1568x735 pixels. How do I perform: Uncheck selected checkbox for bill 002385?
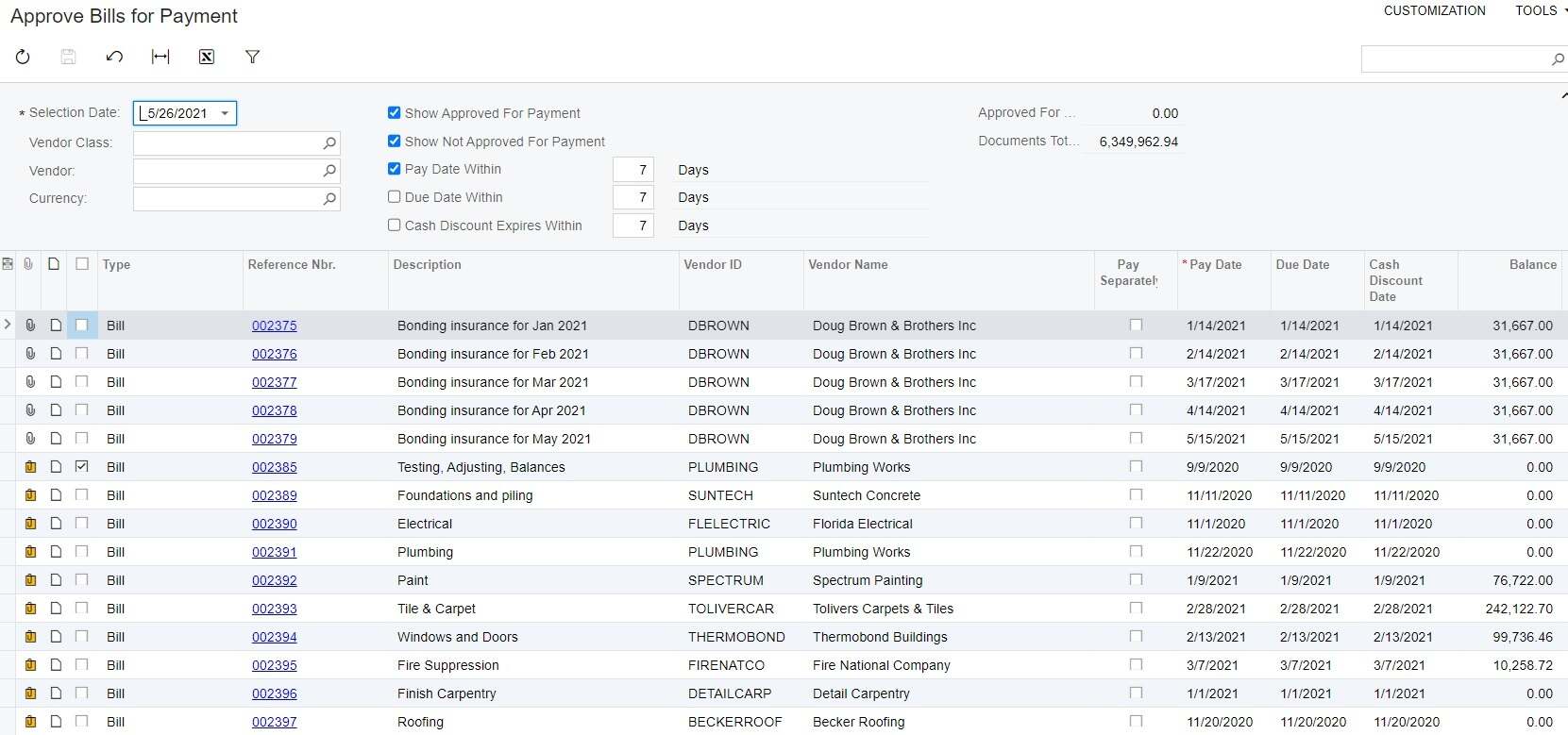[82, 467]
